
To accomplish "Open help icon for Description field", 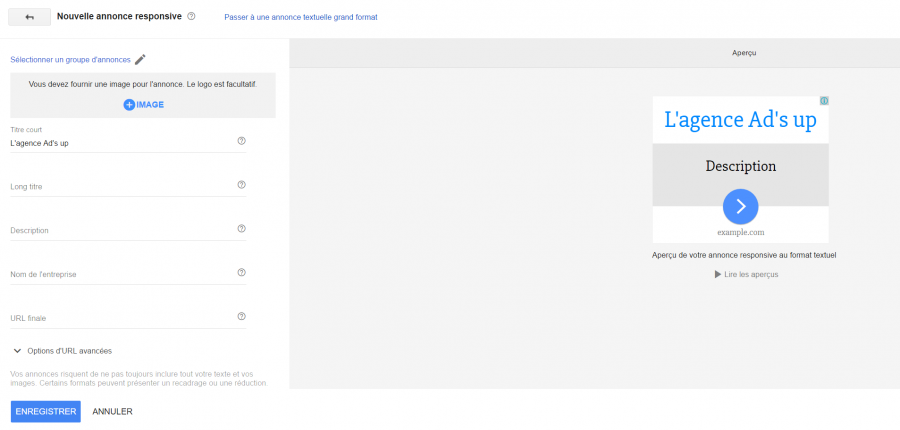I will tap(242, 228).
